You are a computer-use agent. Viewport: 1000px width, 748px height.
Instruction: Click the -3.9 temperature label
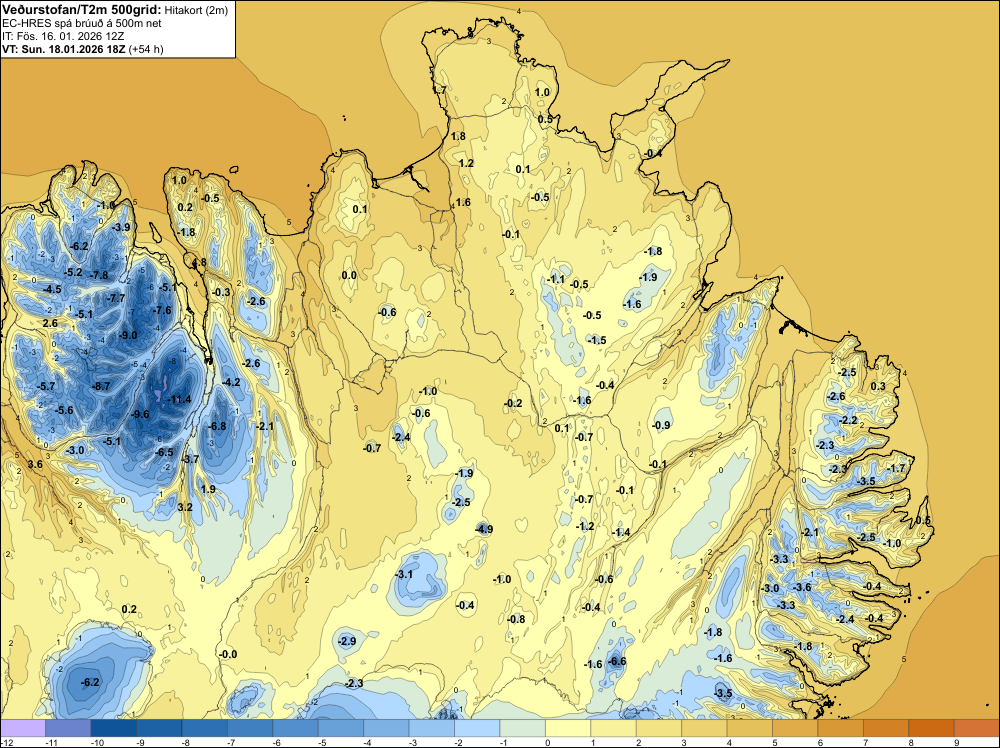pyautogui.click(x=121, y=227)
